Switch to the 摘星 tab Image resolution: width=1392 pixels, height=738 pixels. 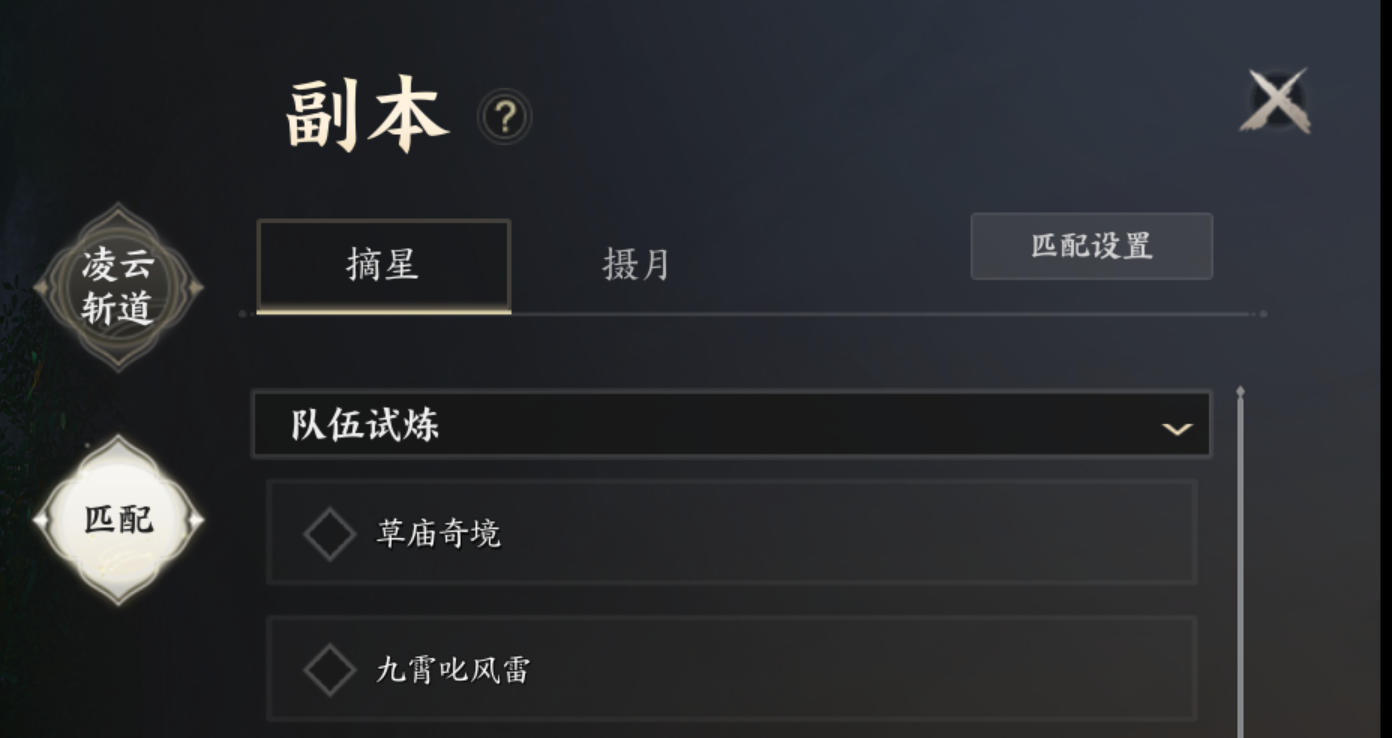(x=383, y=265)
